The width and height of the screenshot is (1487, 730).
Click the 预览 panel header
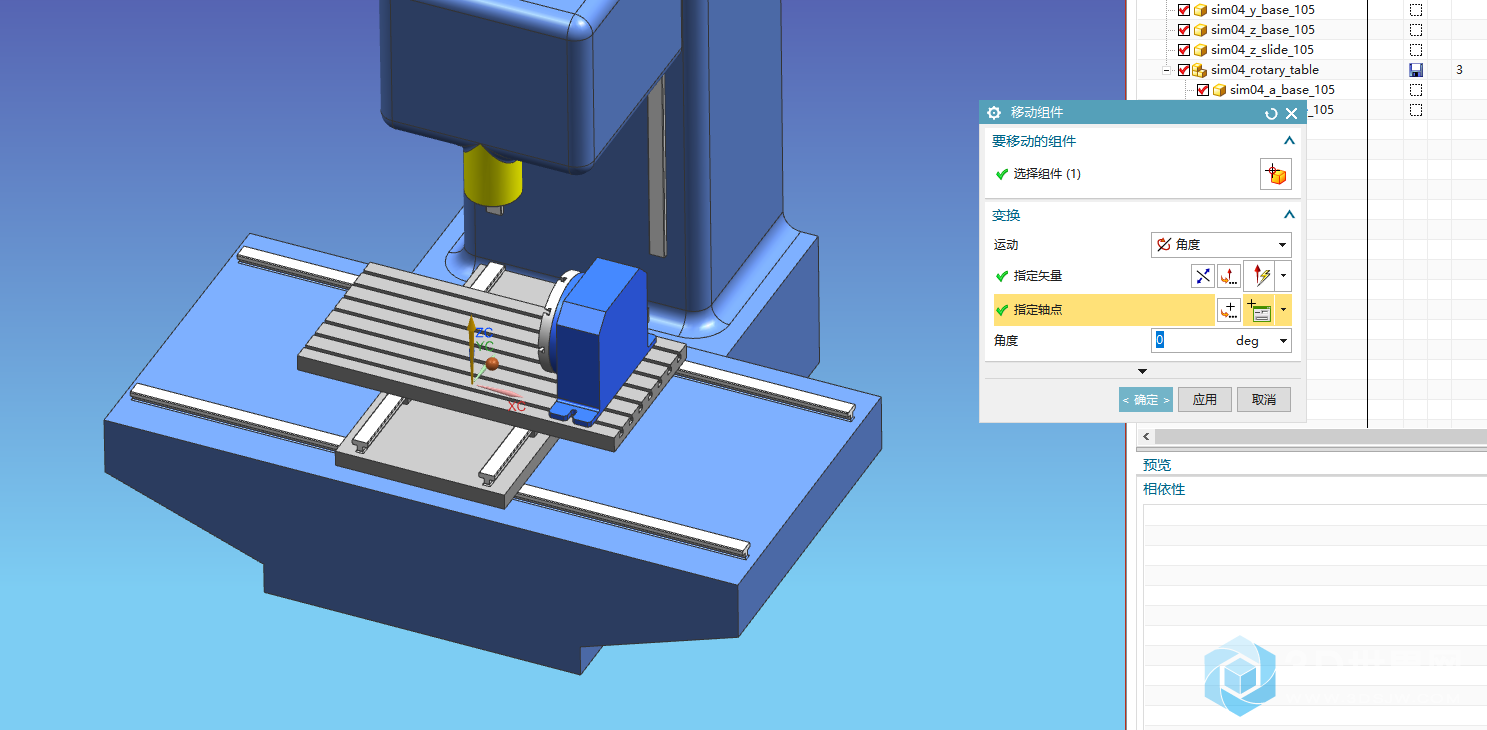(1157, 465)
